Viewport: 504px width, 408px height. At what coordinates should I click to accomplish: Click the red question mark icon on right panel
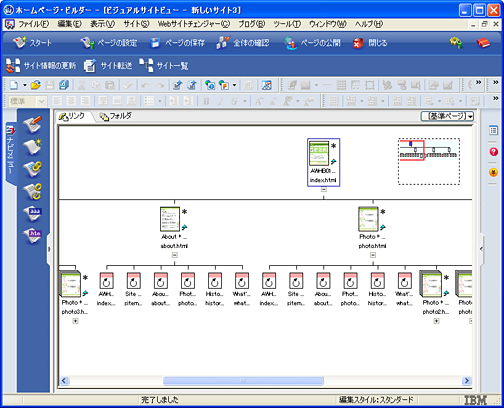click(x=493, y=152)
